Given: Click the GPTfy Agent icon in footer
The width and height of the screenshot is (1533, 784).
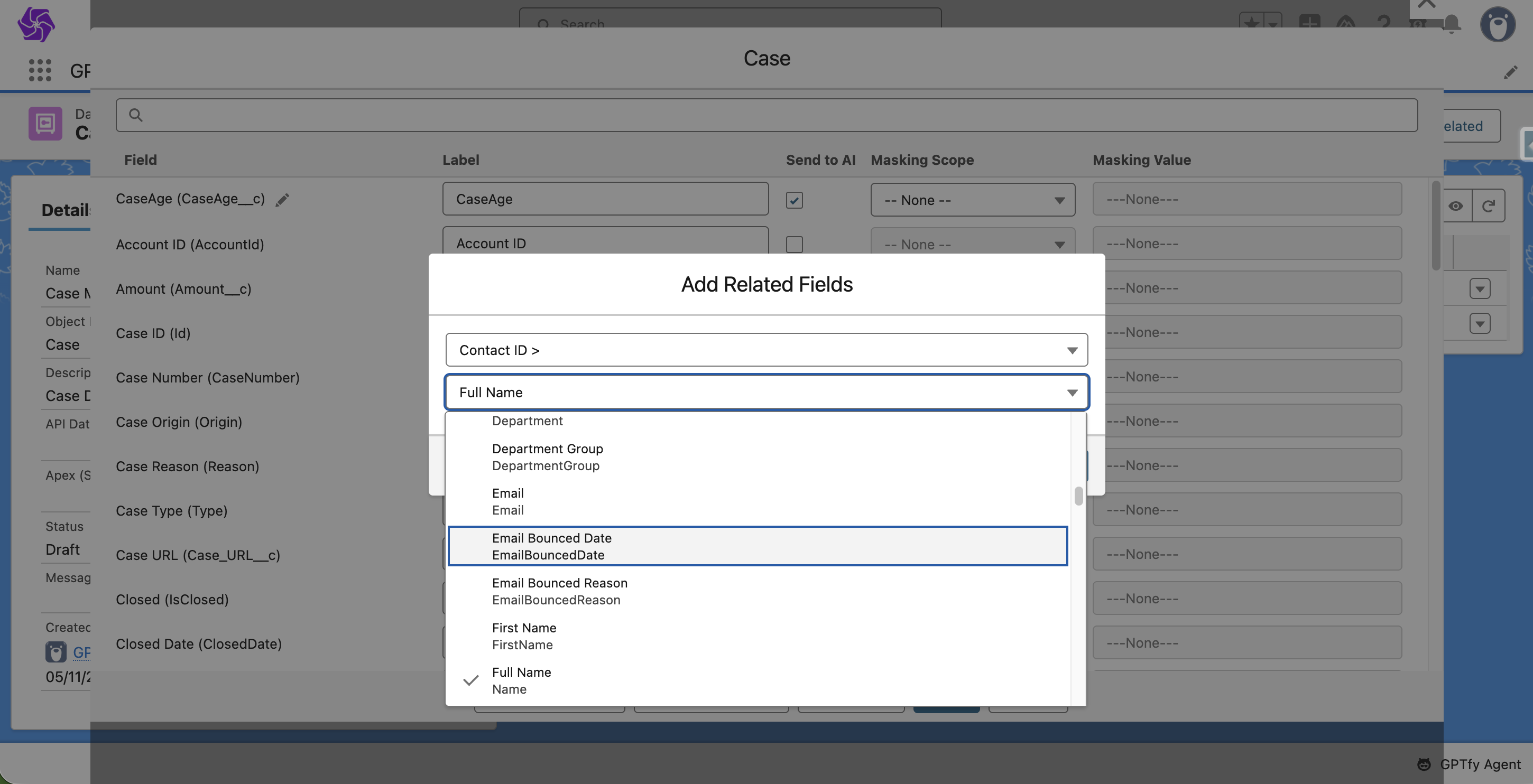Looking at the screenshot, I should tap(1424, 764).
